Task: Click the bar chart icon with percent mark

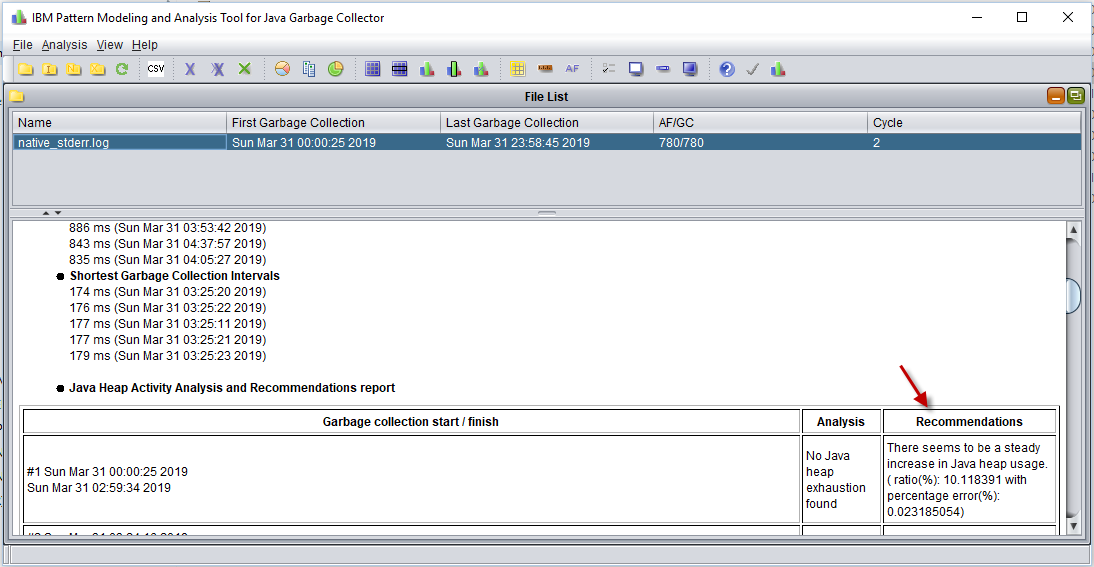Action: coord(481,69)
